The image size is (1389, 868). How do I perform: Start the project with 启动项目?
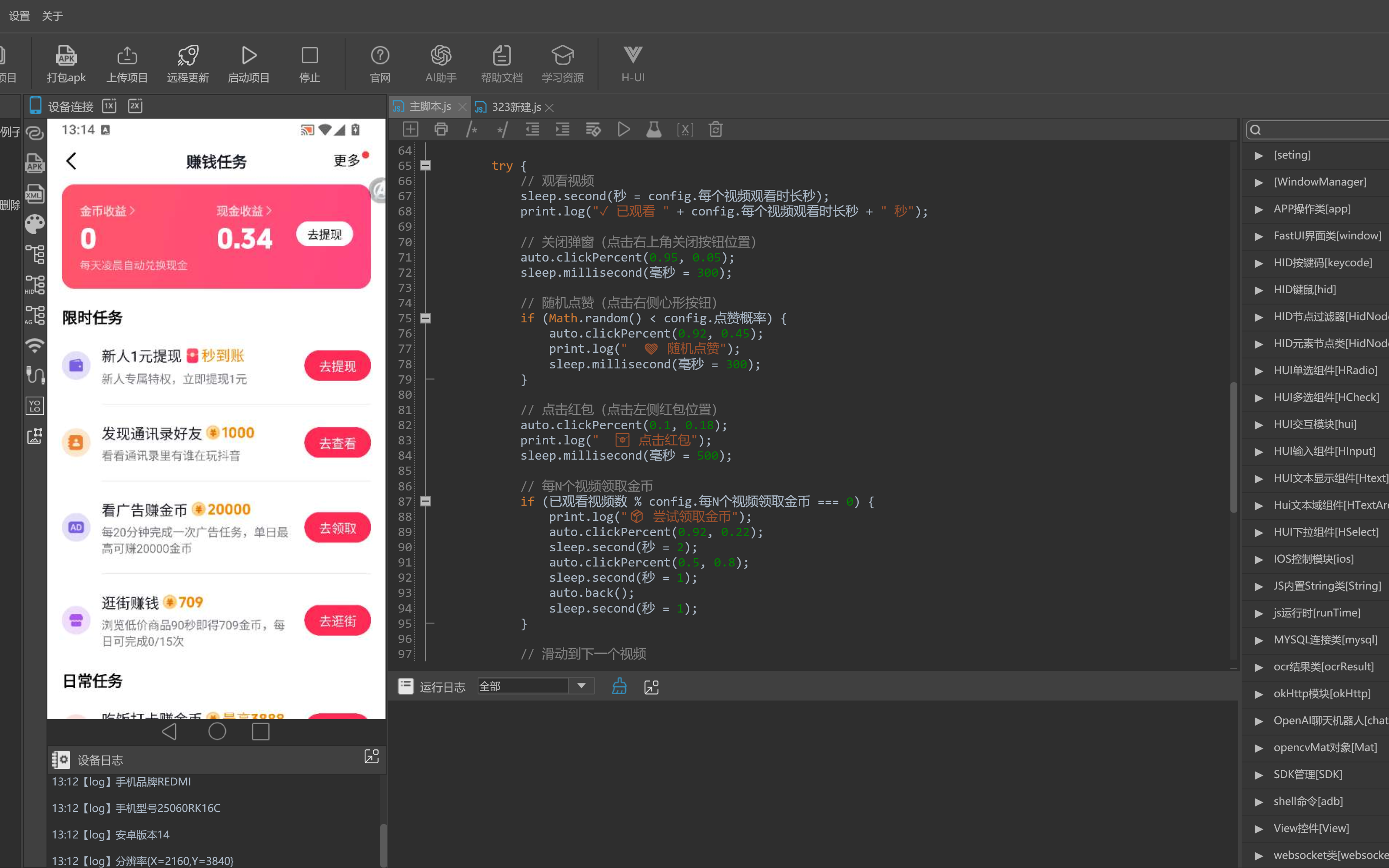coord(249,64)
